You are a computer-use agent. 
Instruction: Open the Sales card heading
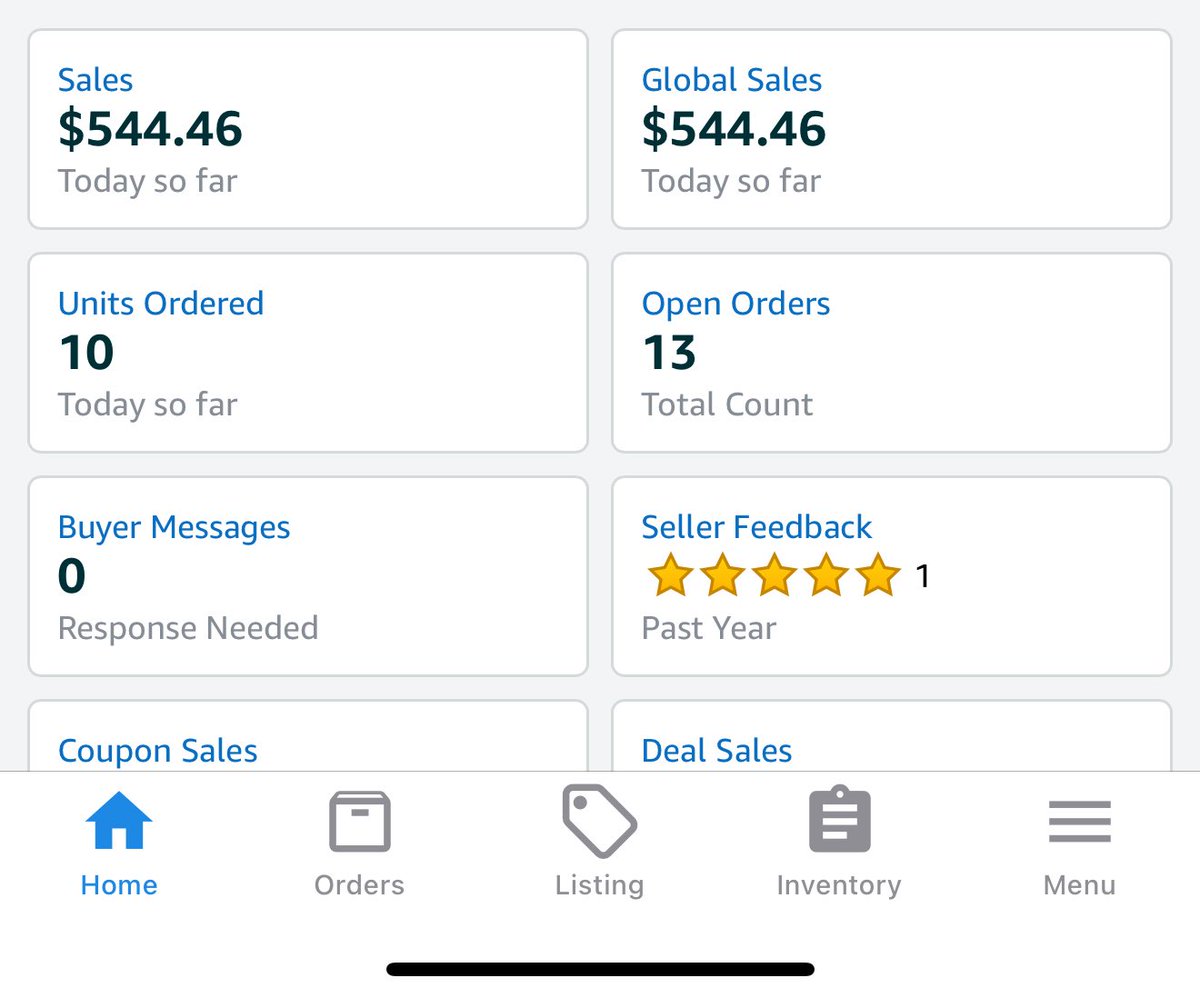(95, 80)
